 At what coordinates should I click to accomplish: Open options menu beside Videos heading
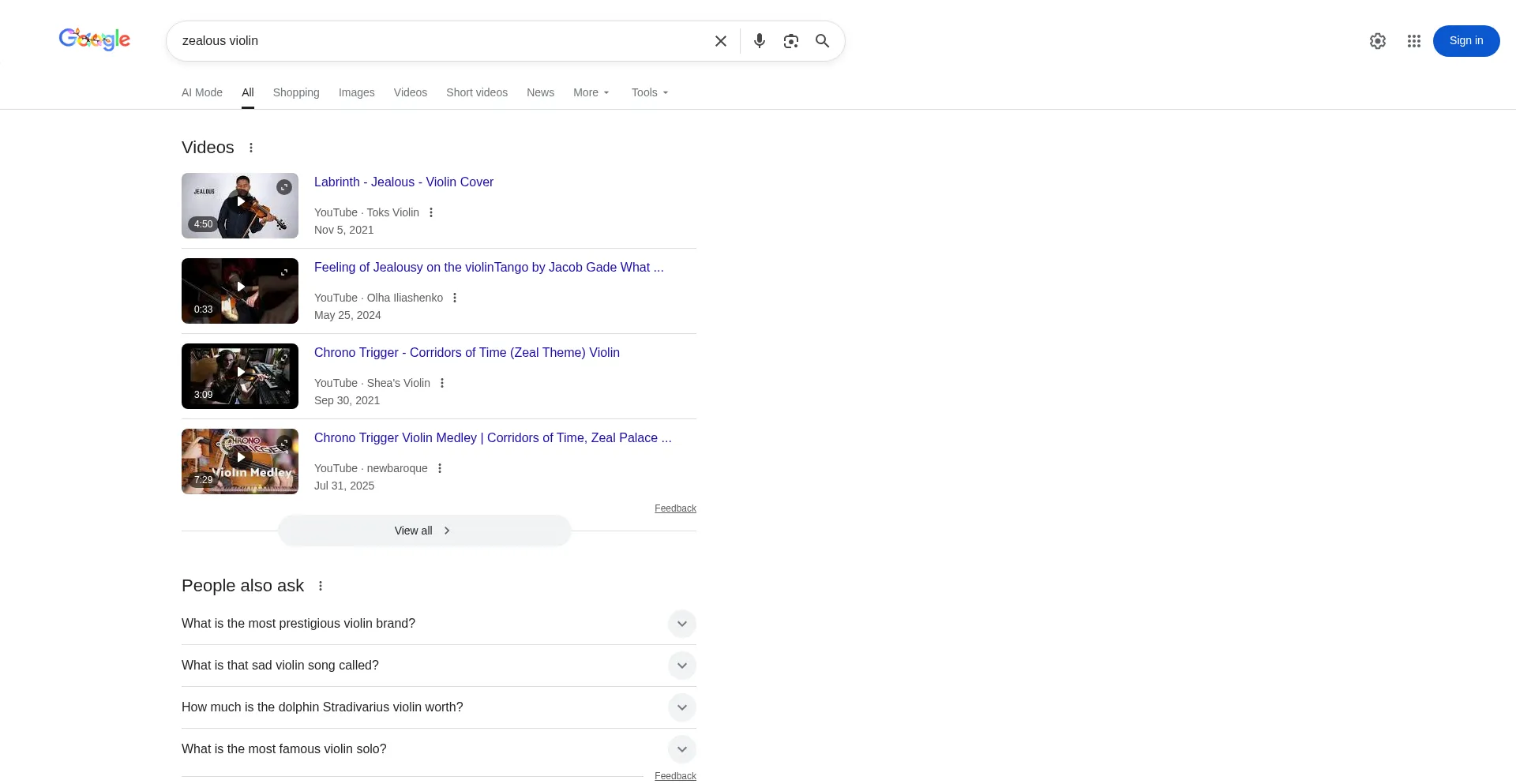(251, 148)
